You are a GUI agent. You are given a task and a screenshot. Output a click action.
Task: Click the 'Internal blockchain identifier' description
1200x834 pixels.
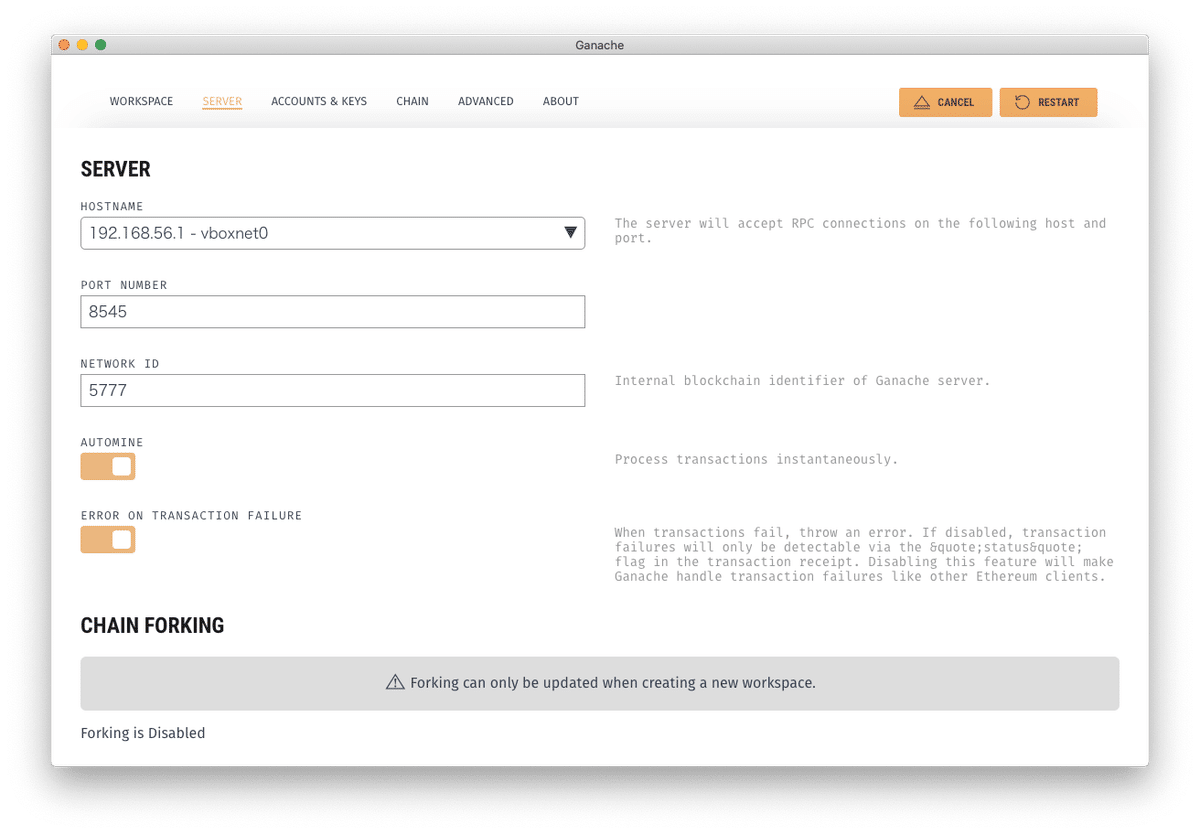(802, 381)
